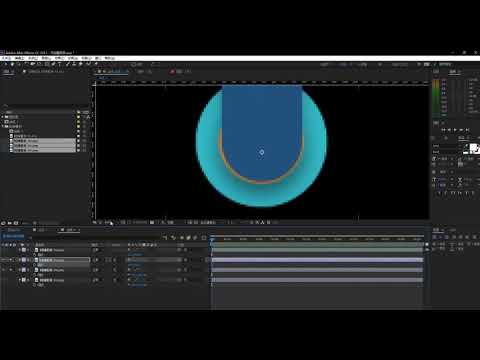Select the Selection arrow tool in toolbar

point(5,64)
